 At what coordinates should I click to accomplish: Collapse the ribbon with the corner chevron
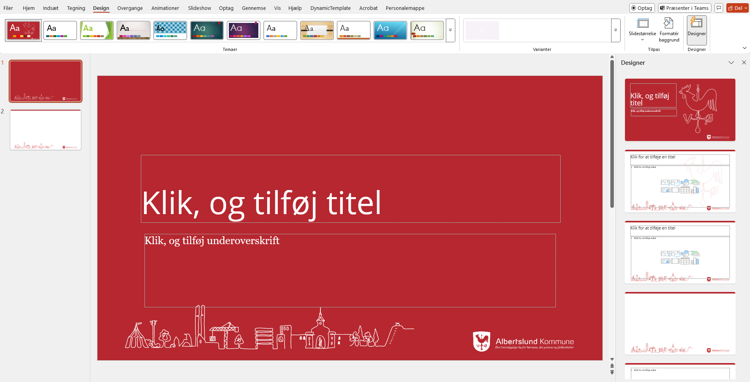[744, 48]
